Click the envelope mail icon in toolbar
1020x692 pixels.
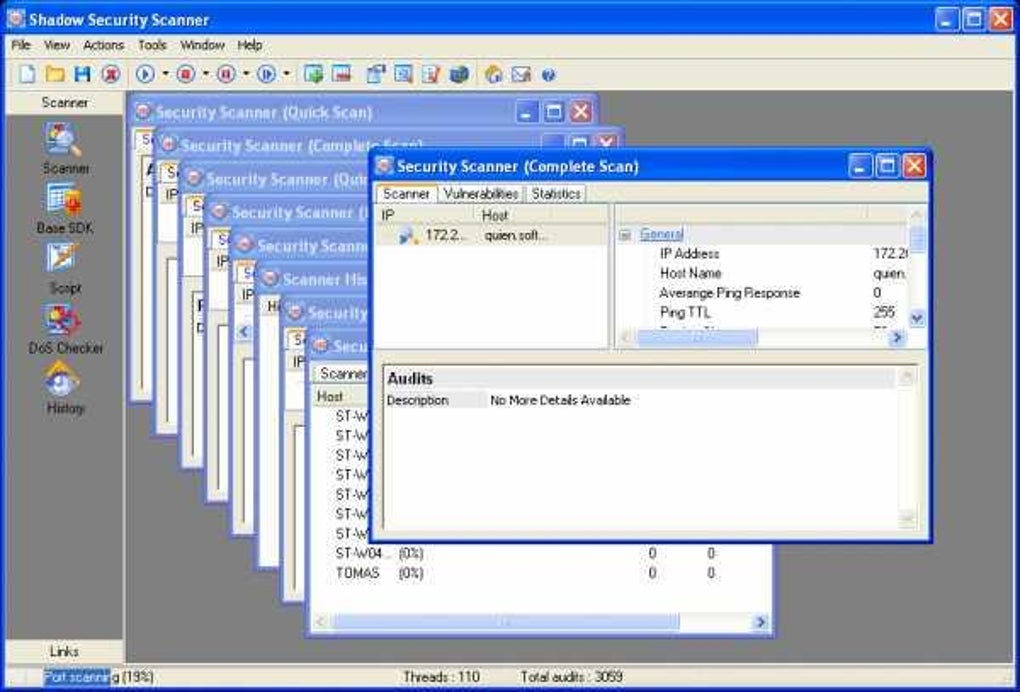521,74
